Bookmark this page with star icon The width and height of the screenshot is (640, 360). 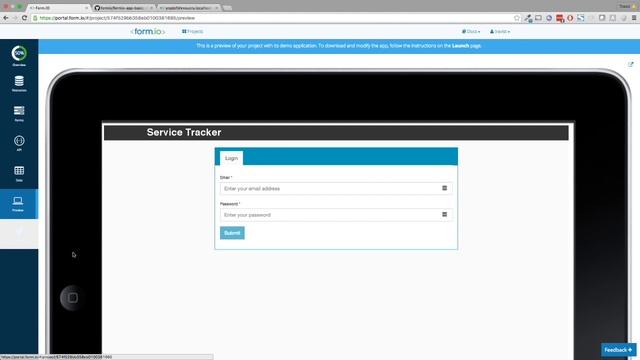point(517,18)
